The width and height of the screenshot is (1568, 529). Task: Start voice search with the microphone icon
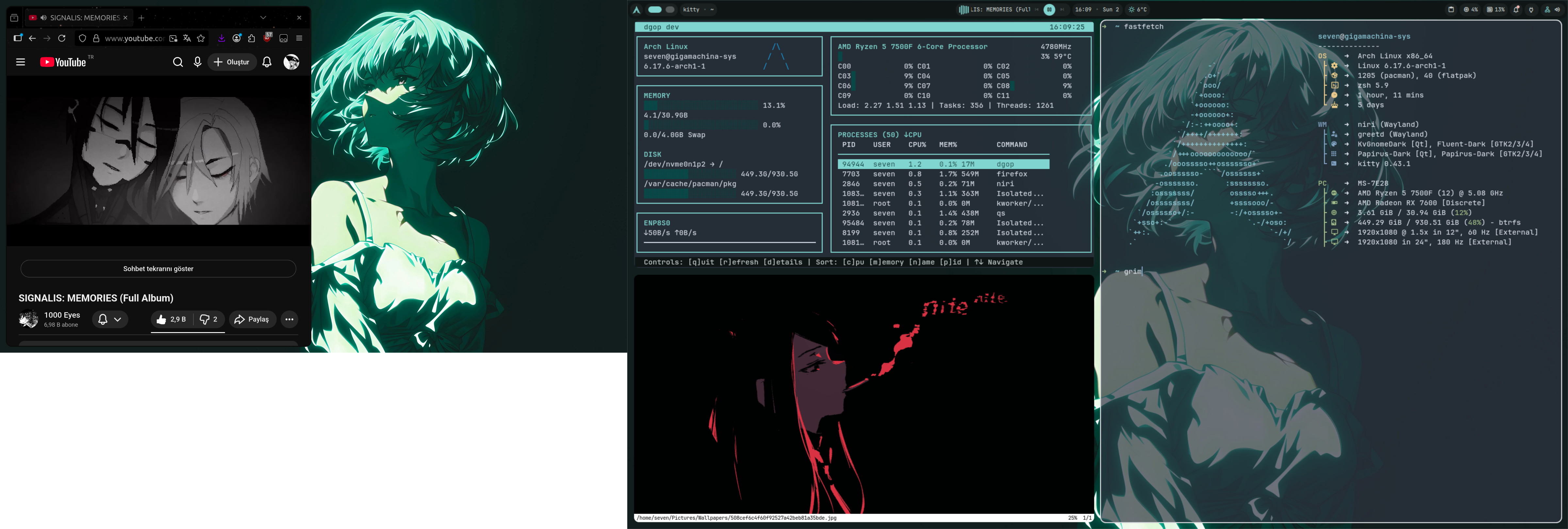[x=197, y=62]
